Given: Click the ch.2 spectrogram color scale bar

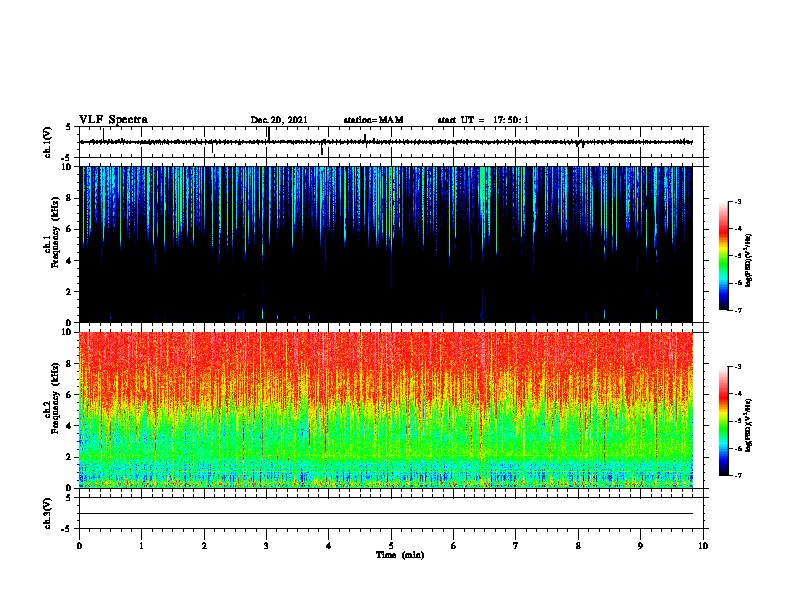Looking at the screenshot, I should point(723,421).
